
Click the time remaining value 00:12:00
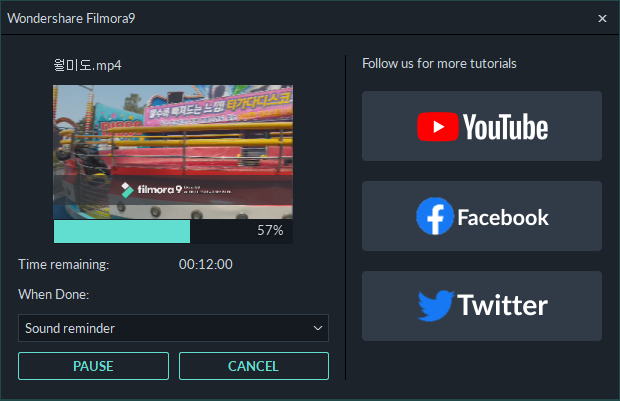(x=206, y=264)
